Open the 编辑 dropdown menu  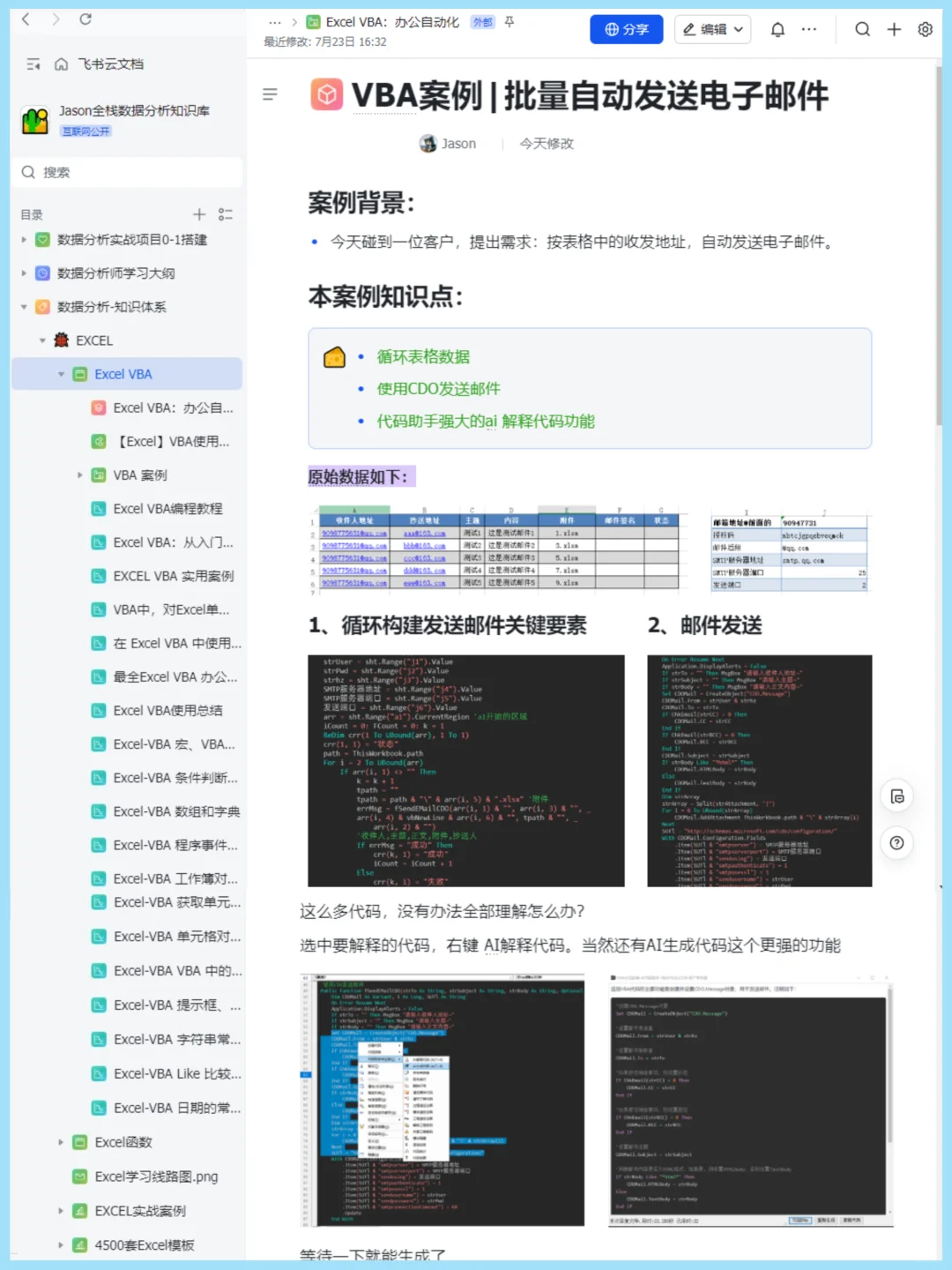click(x=711, y=29)
